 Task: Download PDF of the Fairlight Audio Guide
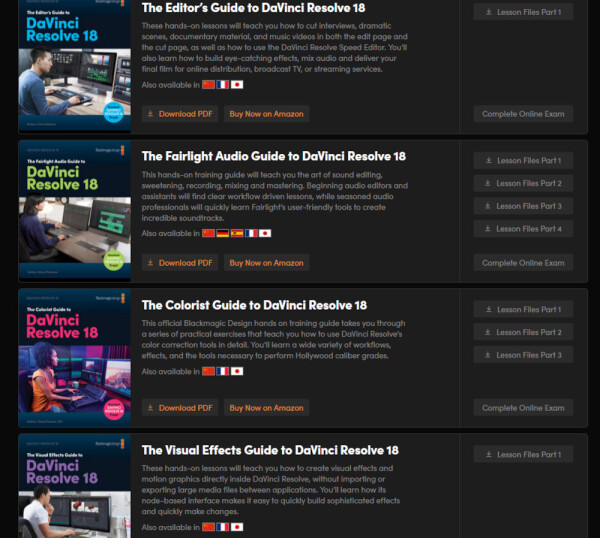180,262
